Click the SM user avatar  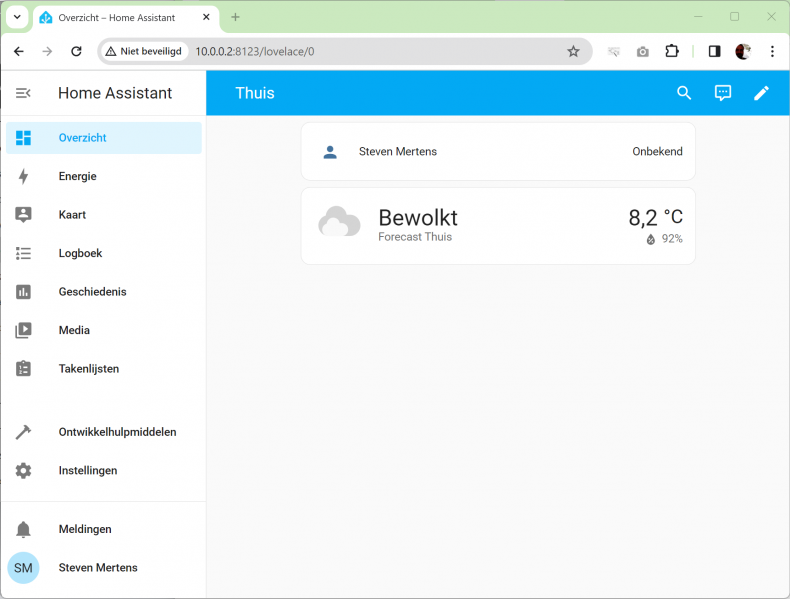[x=23, y=568]
